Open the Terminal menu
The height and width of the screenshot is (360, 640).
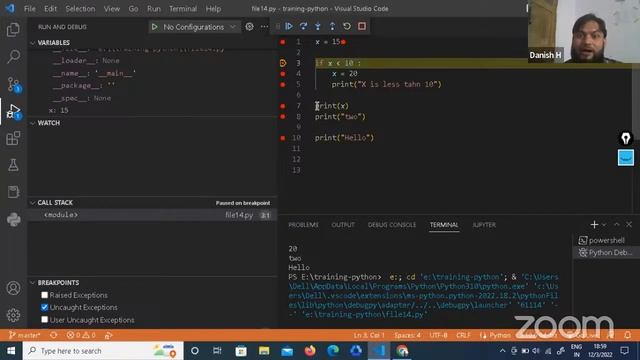pyautogui.click(x=183, y=9)
